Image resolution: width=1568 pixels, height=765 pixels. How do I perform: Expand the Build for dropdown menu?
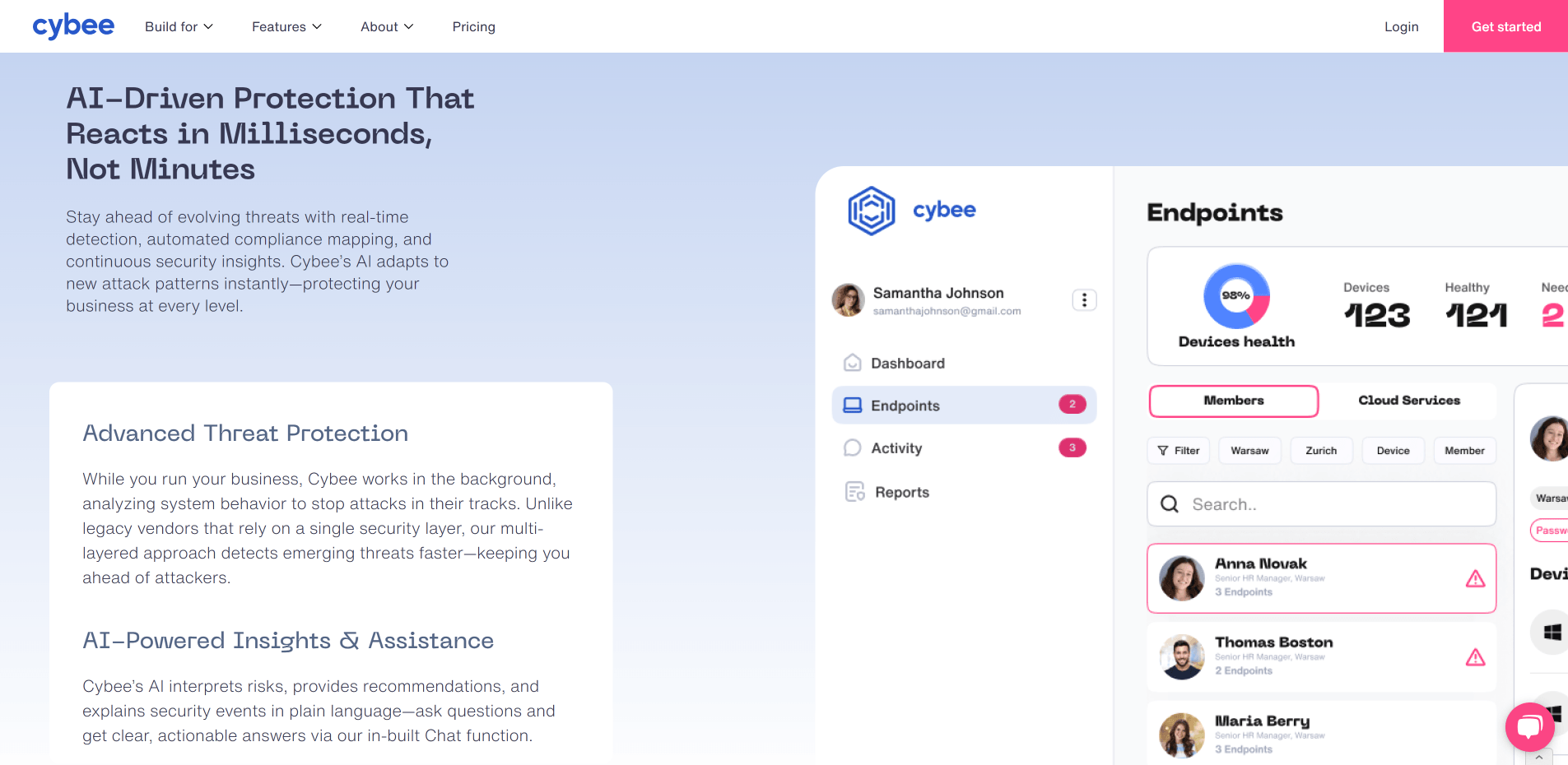pos(179,26)
